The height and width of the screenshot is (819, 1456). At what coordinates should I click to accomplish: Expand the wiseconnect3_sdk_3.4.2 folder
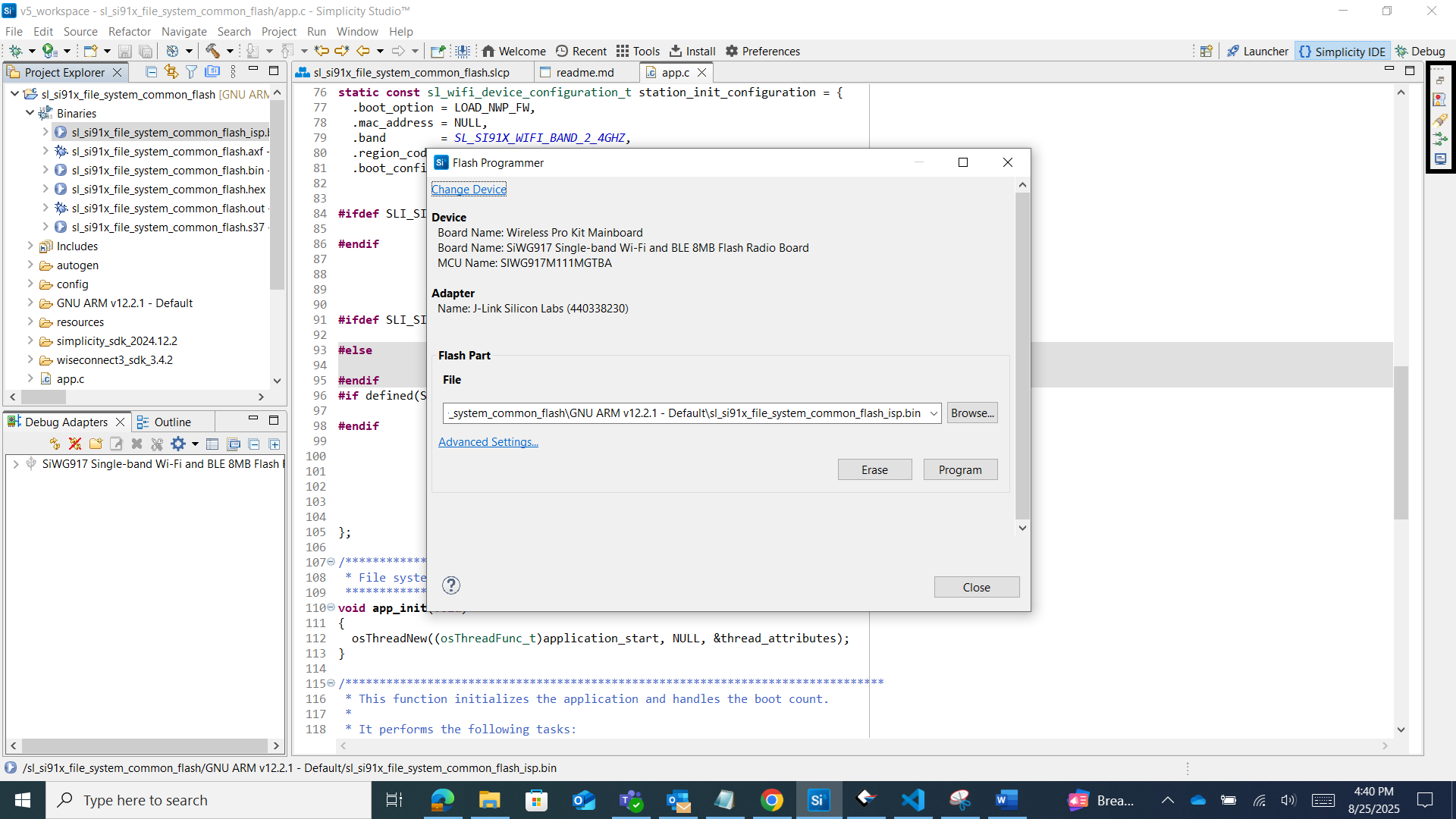point(30,359)
